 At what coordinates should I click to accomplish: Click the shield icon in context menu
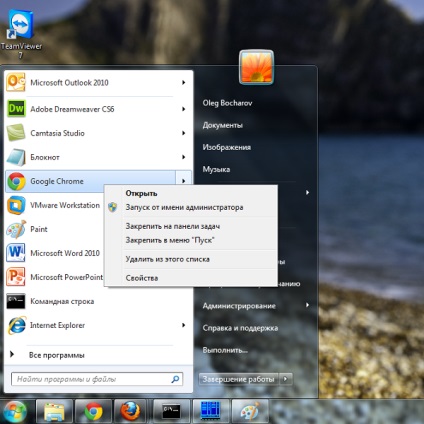coord(113,207)
